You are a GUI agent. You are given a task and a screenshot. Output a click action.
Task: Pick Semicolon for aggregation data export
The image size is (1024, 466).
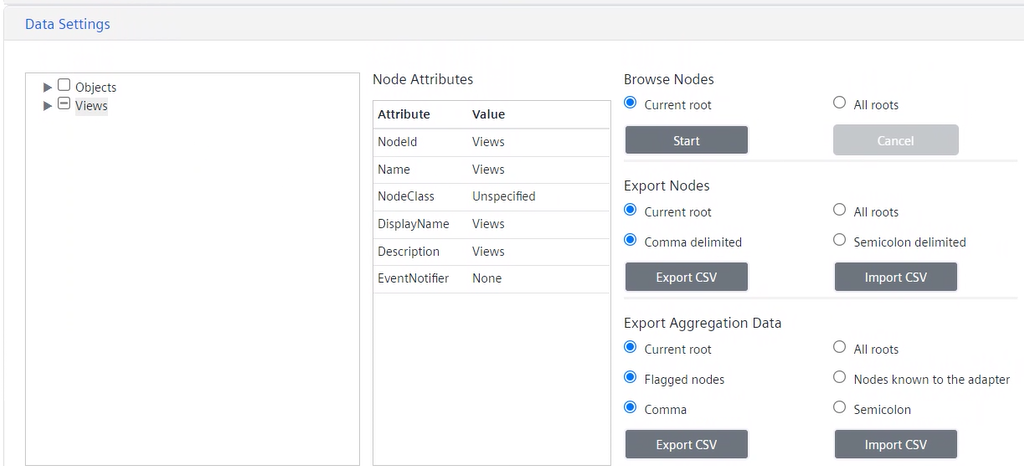click(840, 408)
